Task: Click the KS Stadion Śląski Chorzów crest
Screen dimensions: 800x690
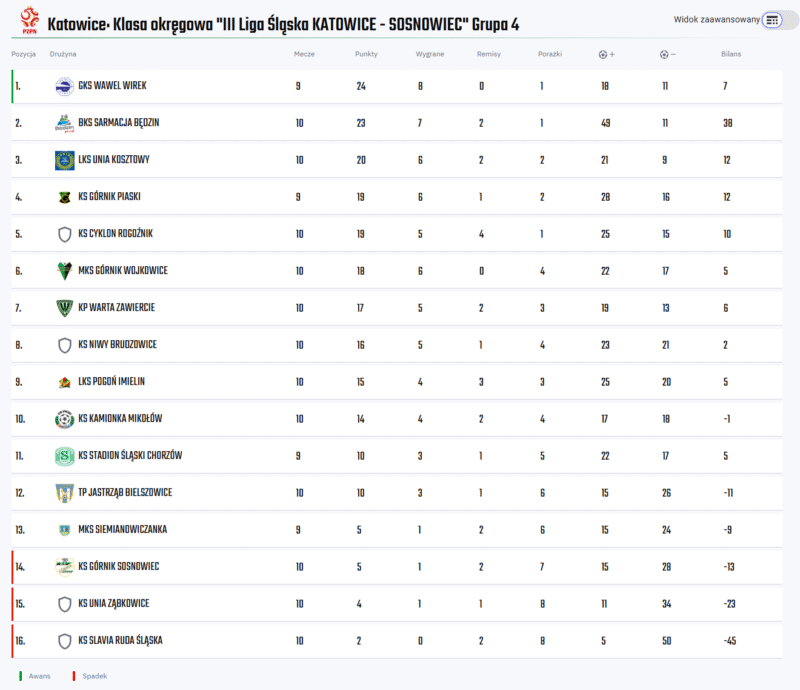Action: [65, 456]
